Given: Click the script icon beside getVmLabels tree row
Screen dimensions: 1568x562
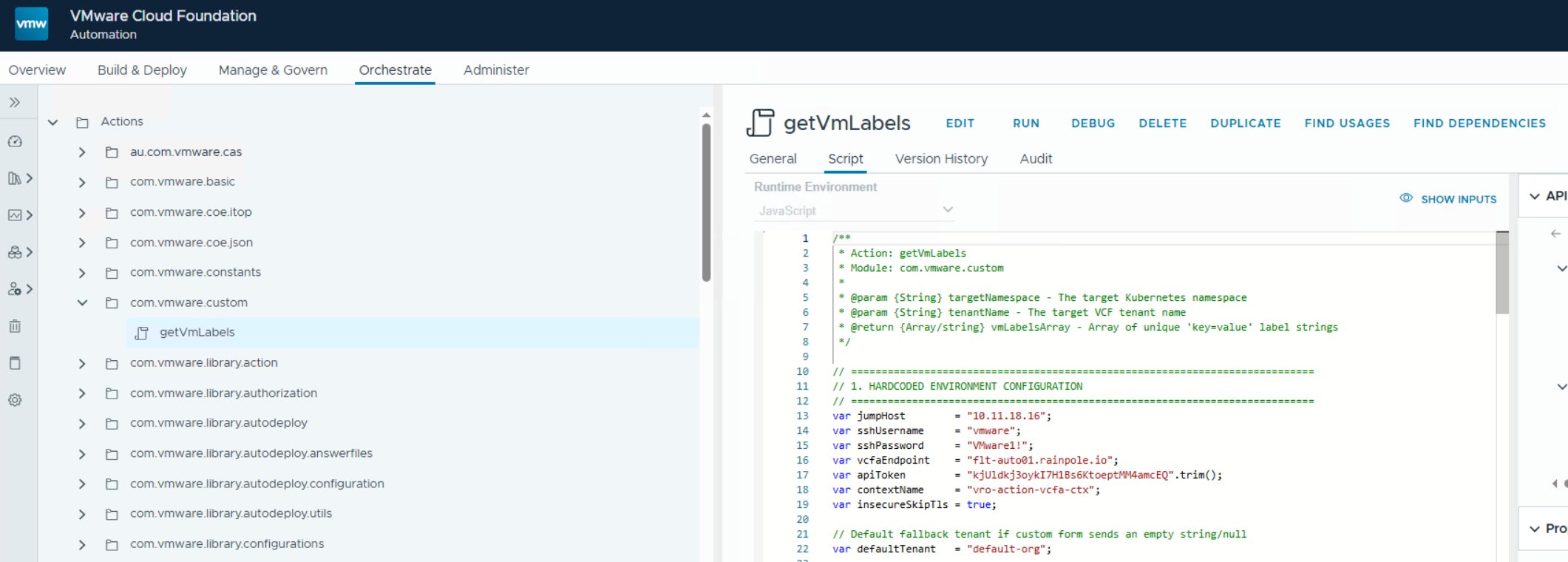Looking at the screenshot, I should pyautogui.click(x=142, y=333).
